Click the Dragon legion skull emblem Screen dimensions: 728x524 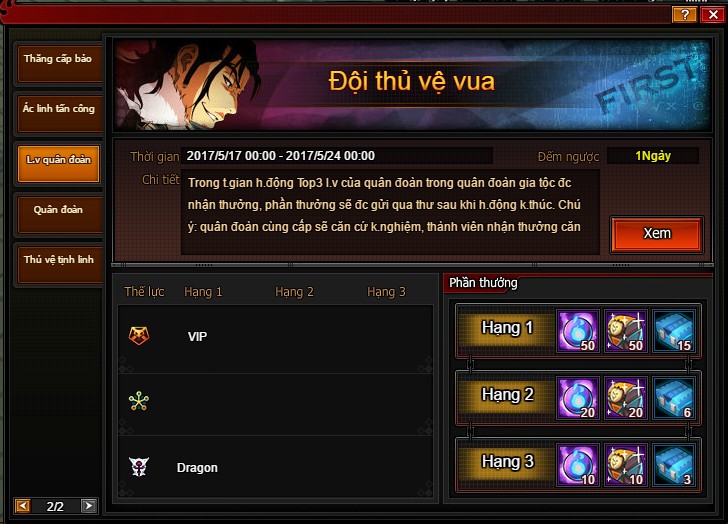point(139,467)
